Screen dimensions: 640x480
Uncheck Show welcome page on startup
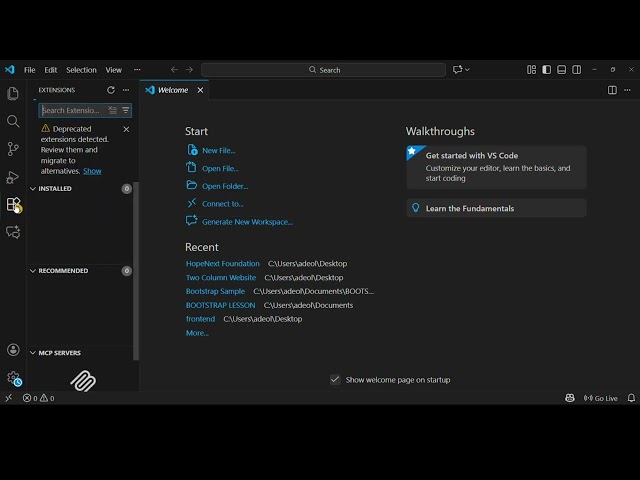click(x=335, y=380)
